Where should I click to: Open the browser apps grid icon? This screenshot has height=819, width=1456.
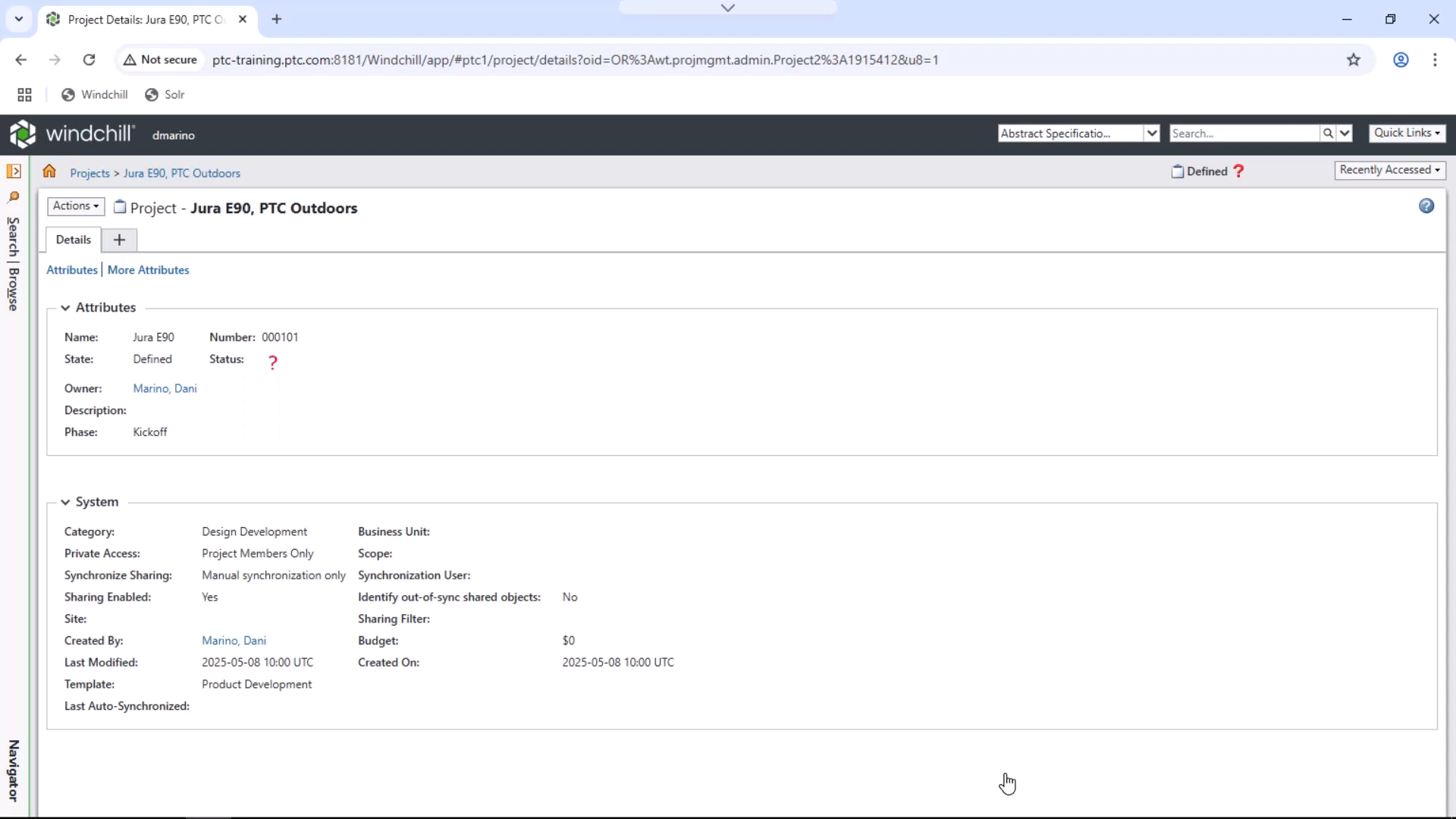tap(24, 95)
